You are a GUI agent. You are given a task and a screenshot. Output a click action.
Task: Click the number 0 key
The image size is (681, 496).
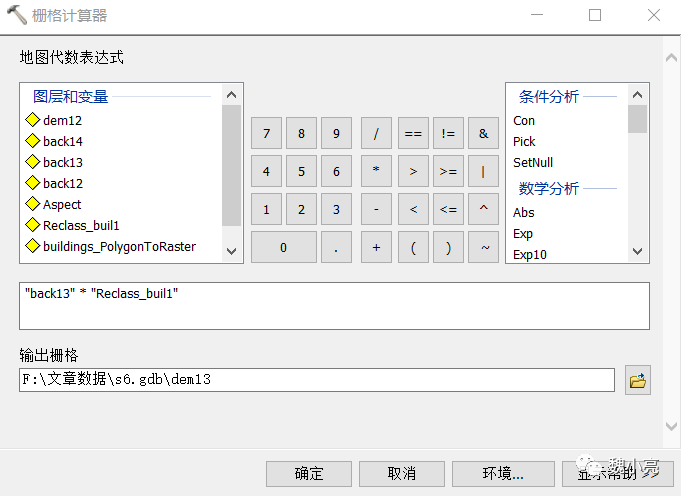click(x=284, y=247)
